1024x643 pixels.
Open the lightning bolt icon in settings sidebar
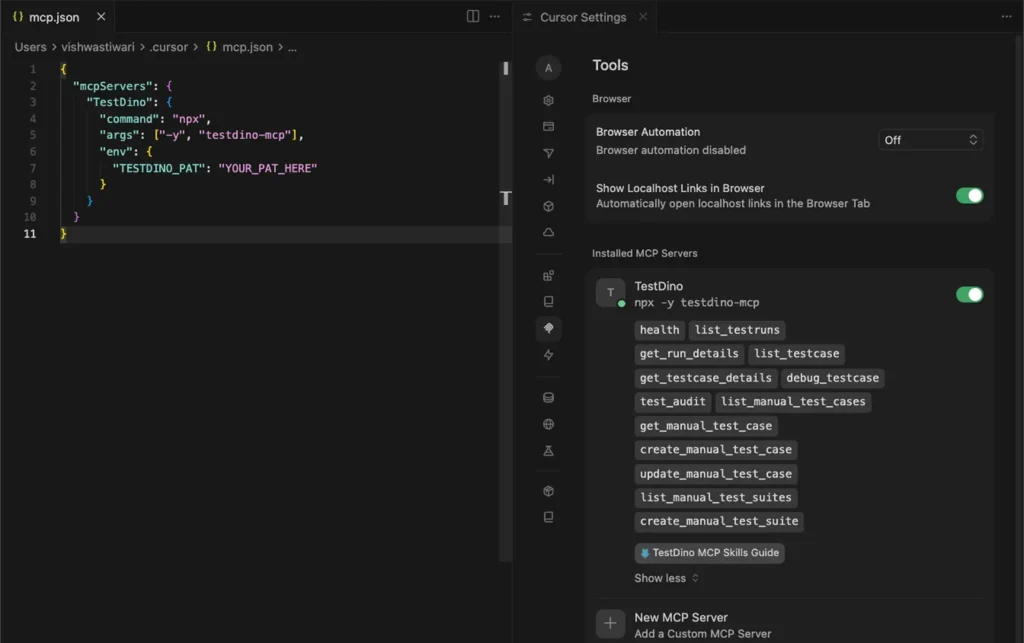(548, 355)
